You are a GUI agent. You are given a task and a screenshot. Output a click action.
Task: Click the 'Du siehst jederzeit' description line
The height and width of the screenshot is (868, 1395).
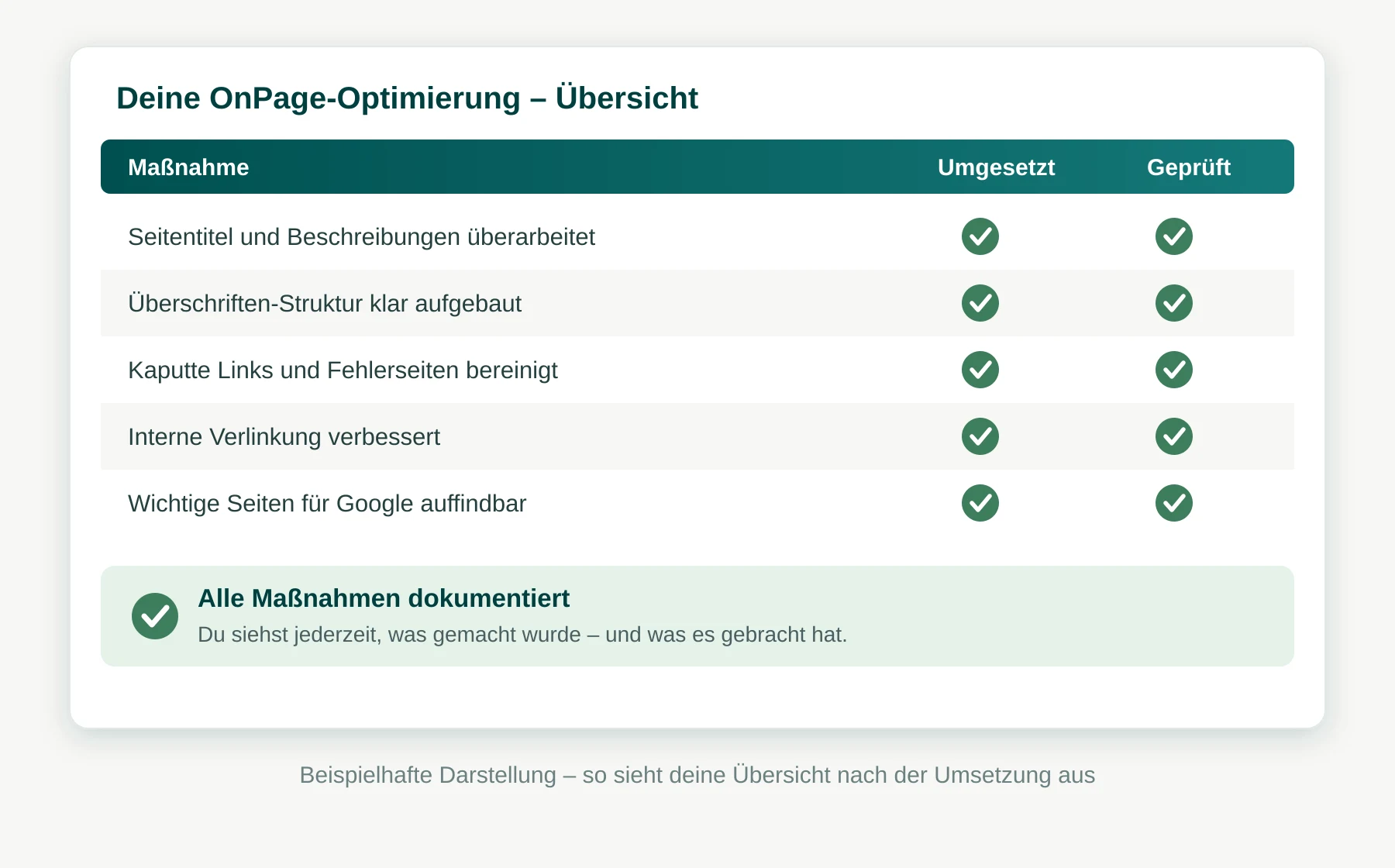[x=522, y=635]
